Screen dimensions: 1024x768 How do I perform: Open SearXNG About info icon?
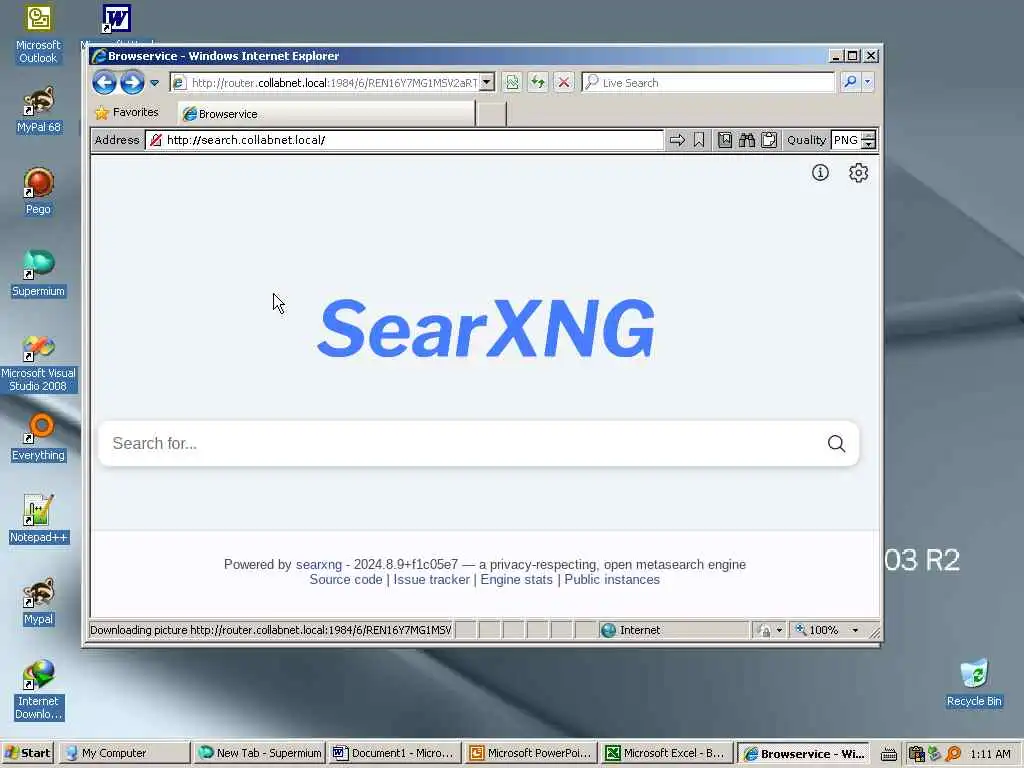[820, 172]
